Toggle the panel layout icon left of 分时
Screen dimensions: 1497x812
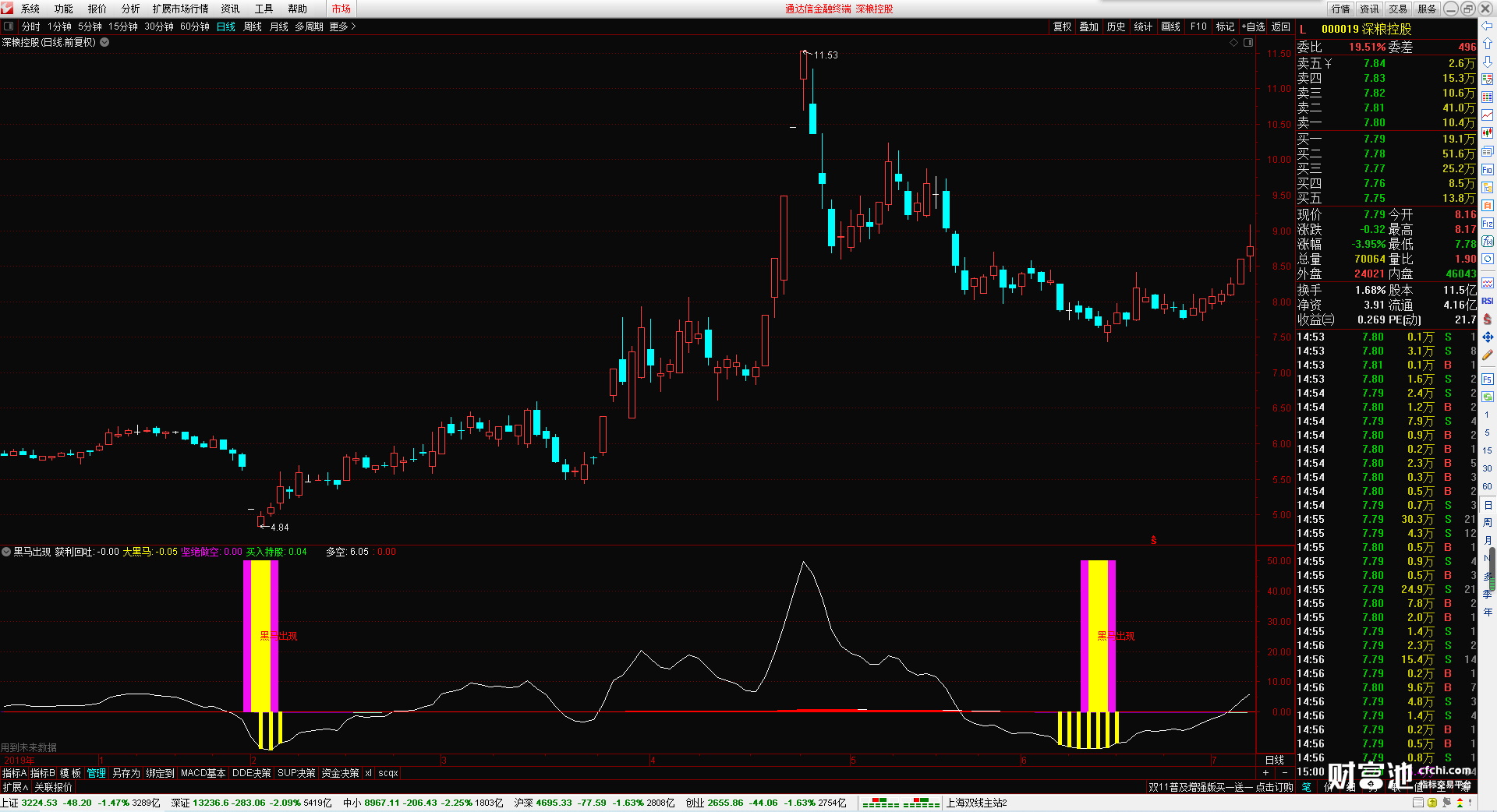(9, 26)
